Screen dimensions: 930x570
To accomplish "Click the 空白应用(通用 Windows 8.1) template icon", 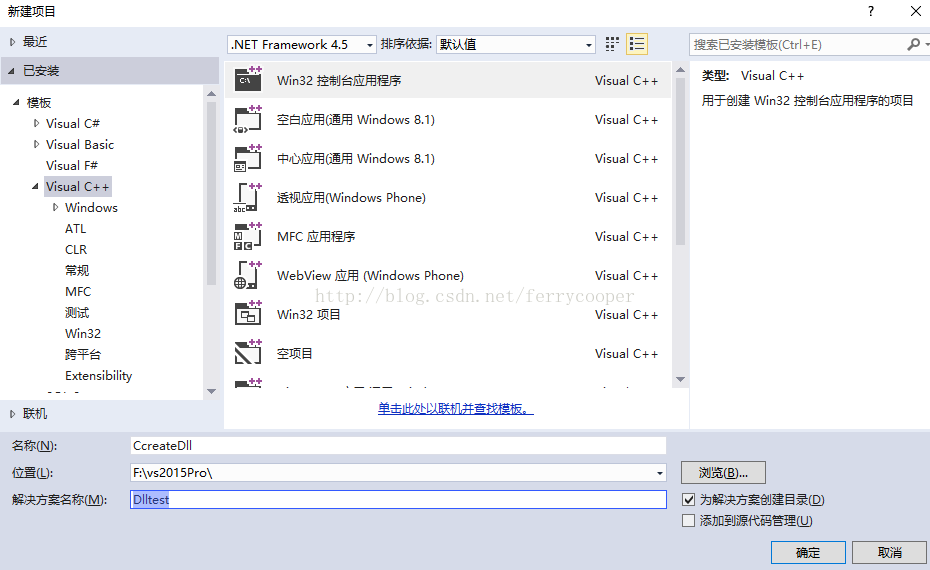I will coord(248,119).
